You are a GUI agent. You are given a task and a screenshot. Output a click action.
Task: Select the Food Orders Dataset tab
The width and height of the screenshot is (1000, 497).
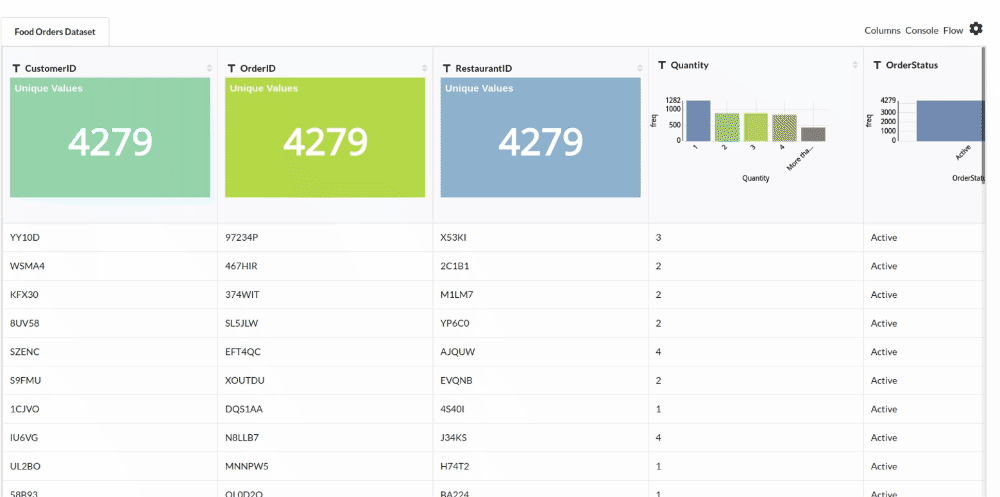55,31
